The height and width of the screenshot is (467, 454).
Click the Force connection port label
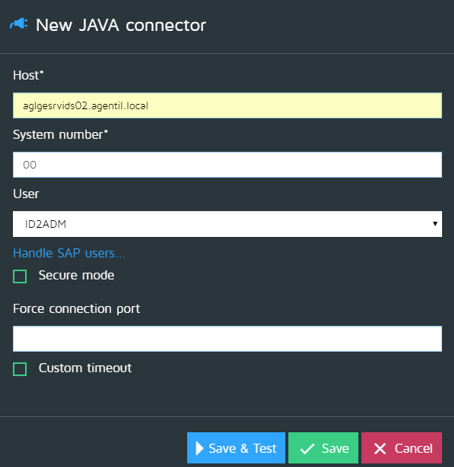pyautogui.click(x=76, y=309)
